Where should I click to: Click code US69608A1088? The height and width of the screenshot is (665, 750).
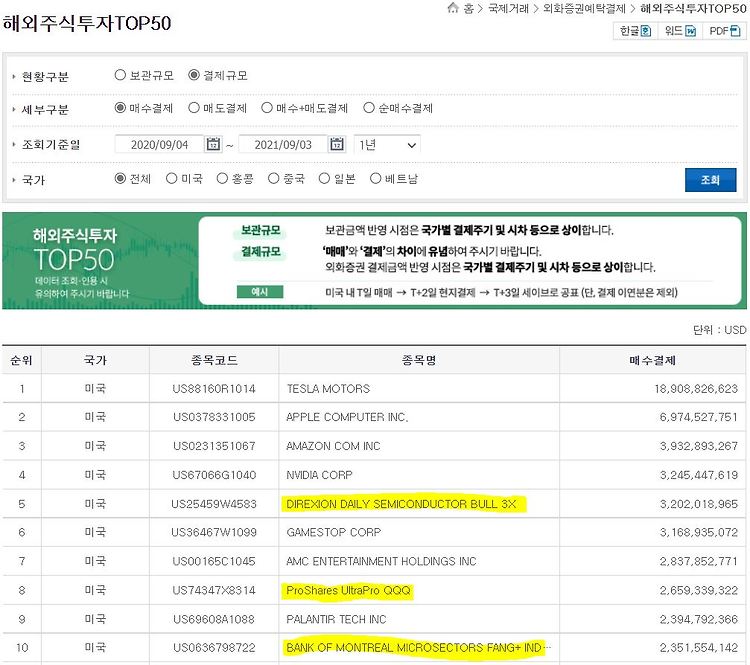(214, 619)
